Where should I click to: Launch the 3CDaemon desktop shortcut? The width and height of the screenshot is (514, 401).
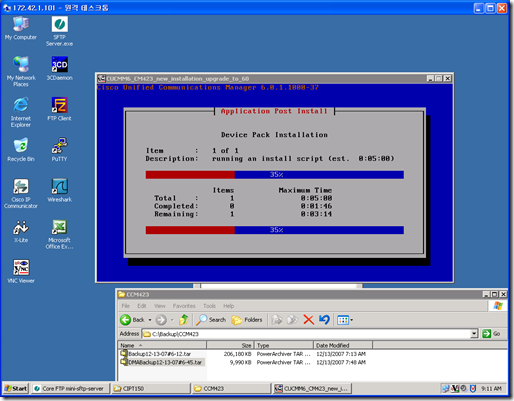(59, 68)
